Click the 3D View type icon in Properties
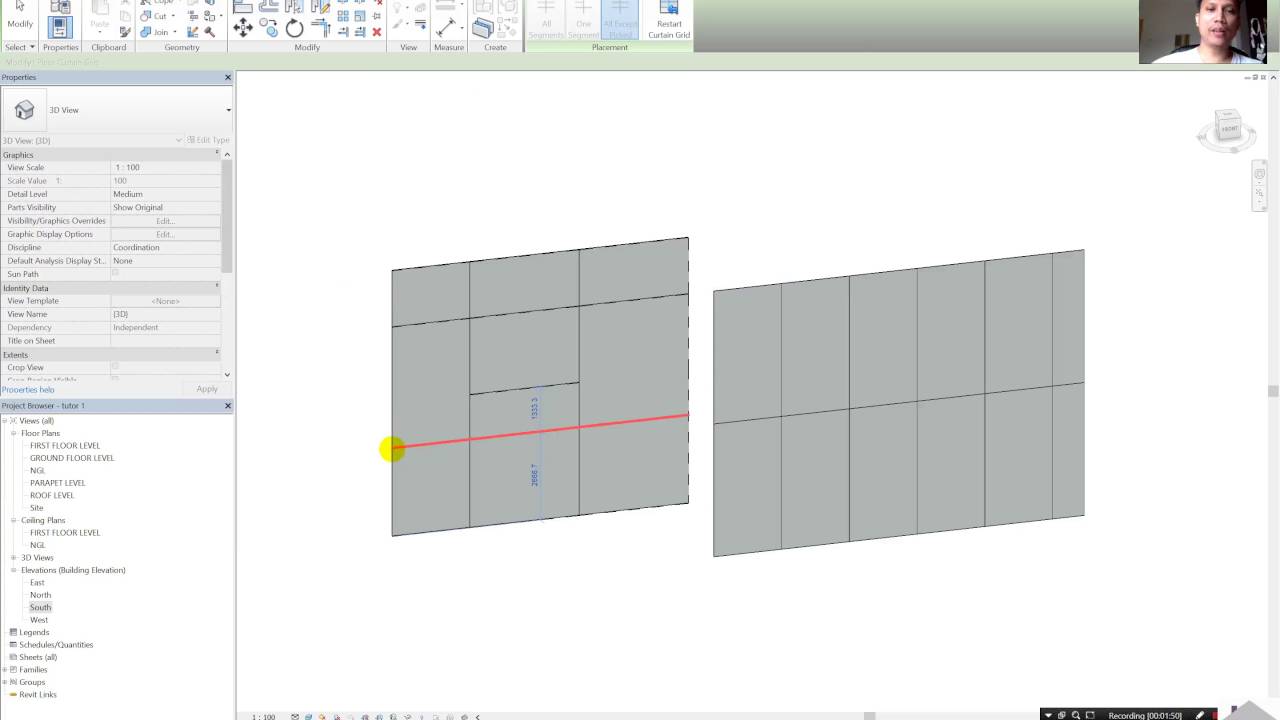This screenshot has width=1280, height=720. [x=24, y=110]
